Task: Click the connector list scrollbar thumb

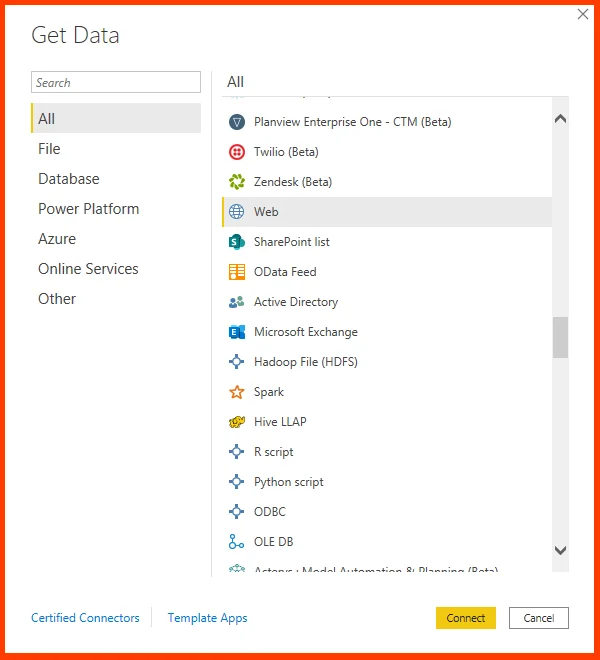Action: click(x=560, y=338)
